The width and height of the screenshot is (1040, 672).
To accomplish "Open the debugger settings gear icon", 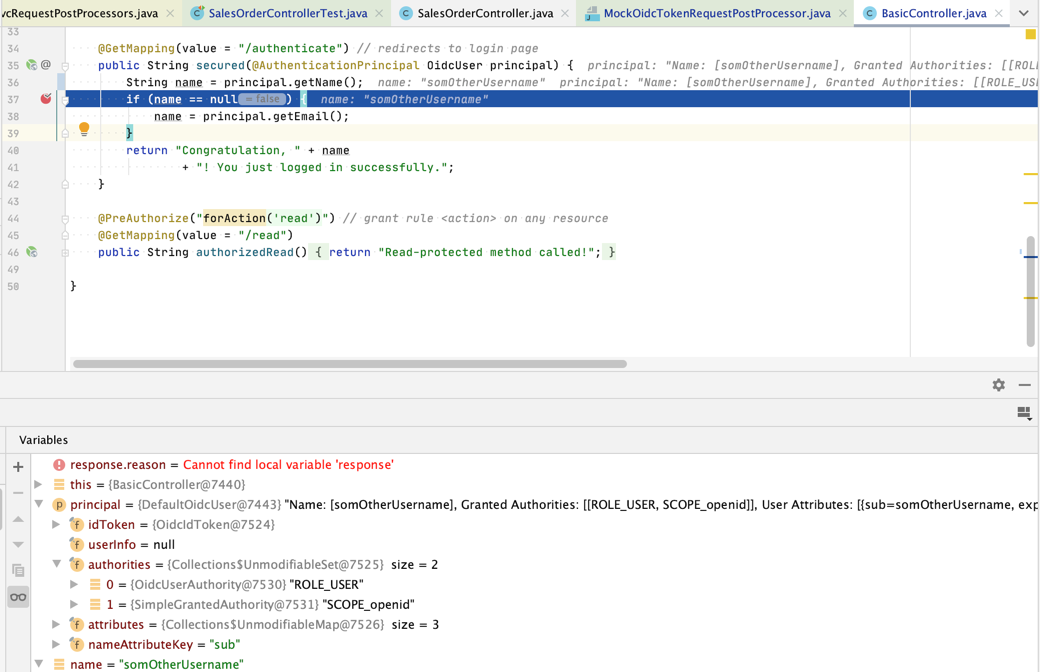I will coord(998,385).
